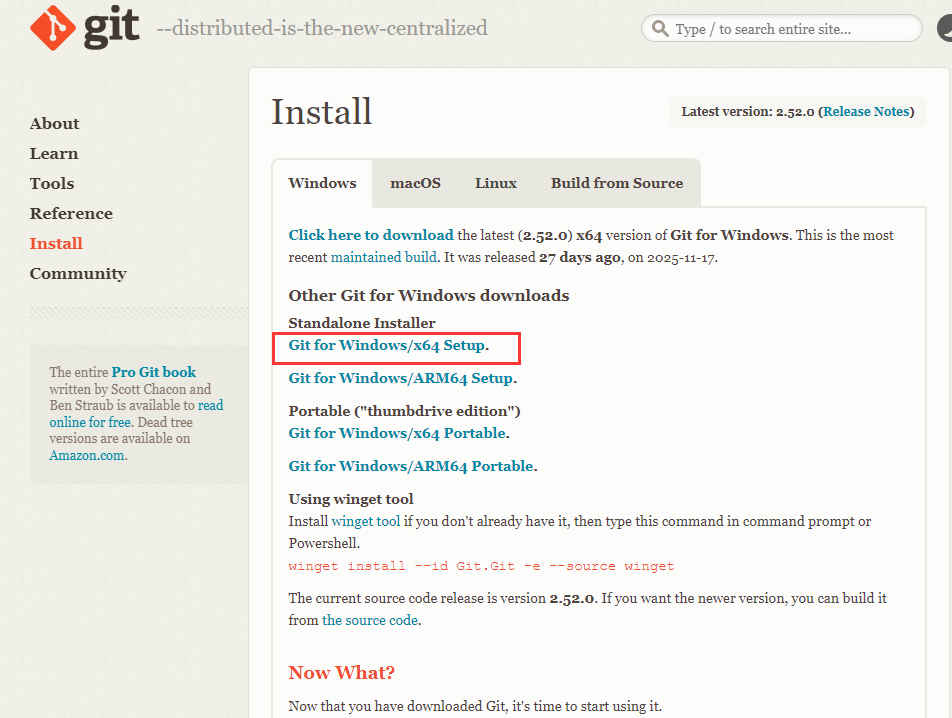
Task: Open the Community sidebar item
Action: [x=78, y=274]
